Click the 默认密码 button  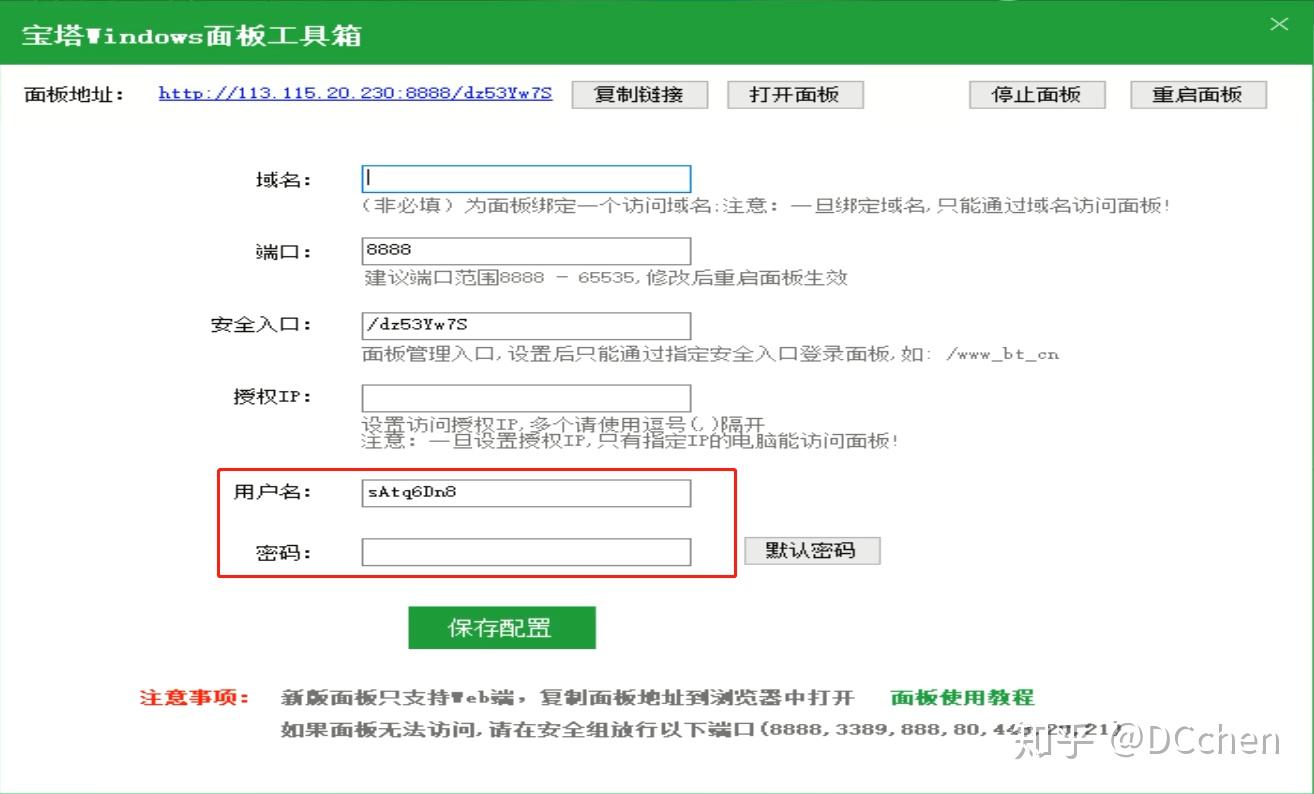pyautogui.click(x=812, y=550)
